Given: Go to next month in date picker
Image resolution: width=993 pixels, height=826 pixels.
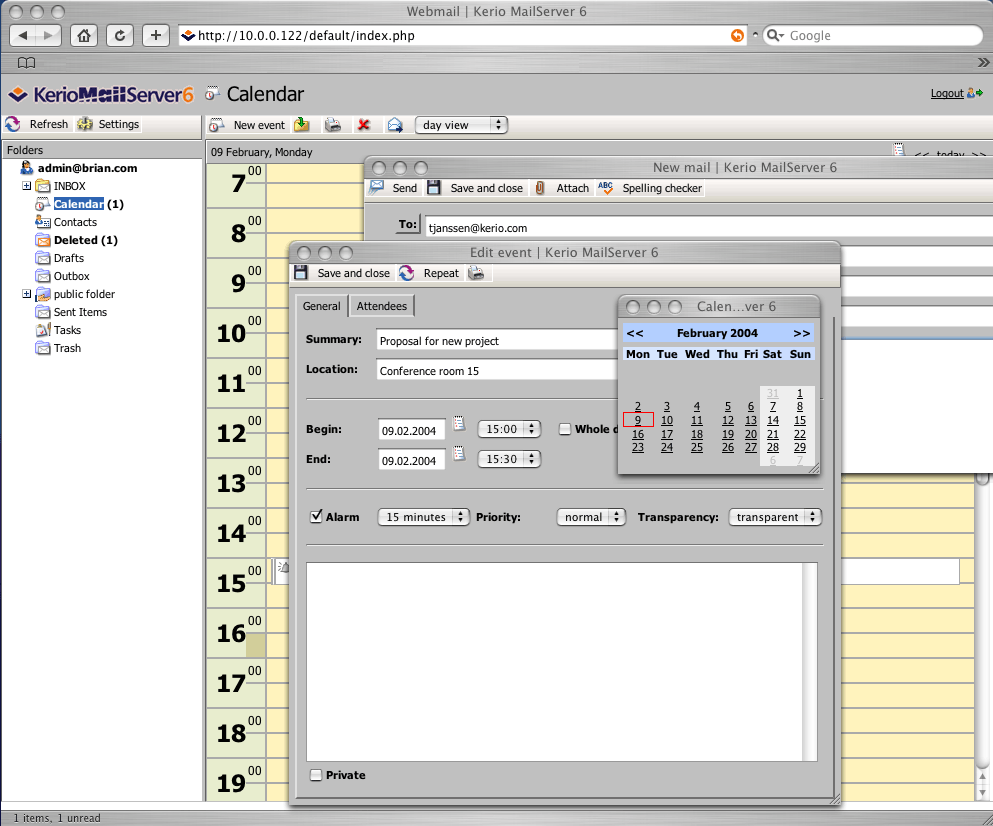Looking at the screenshot, I should pyautogui.click(x=801, y=333).
